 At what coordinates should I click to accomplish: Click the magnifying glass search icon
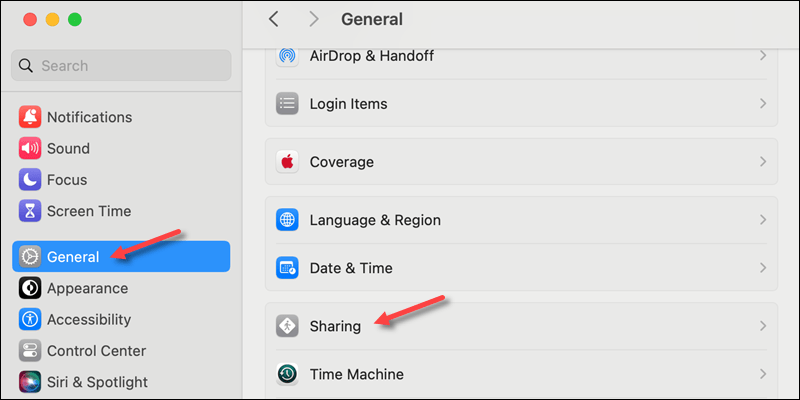coord(25,65)
